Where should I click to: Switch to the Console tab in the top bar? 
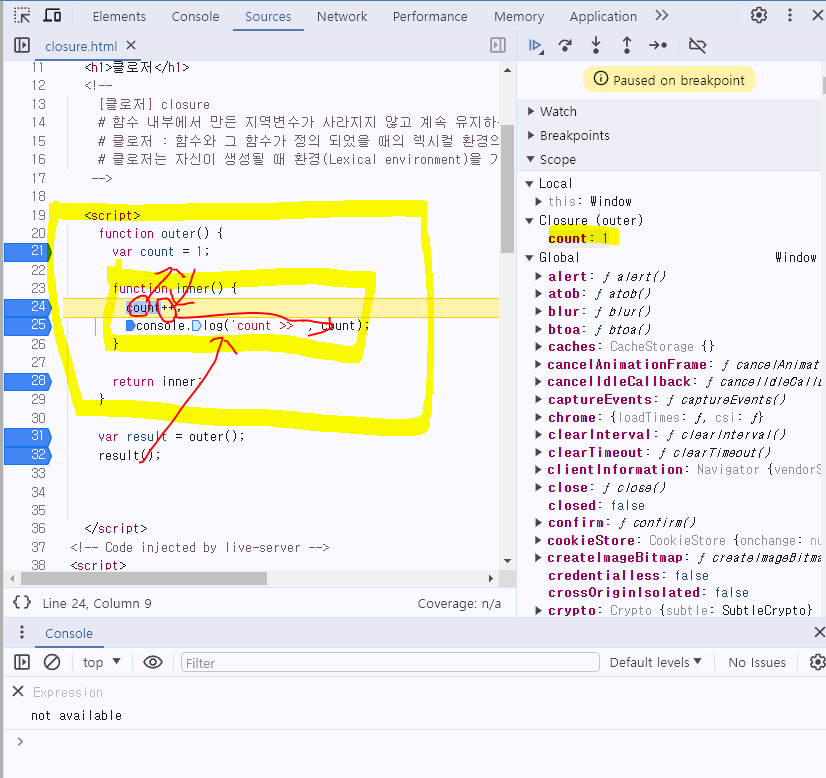tap(195, 16)
